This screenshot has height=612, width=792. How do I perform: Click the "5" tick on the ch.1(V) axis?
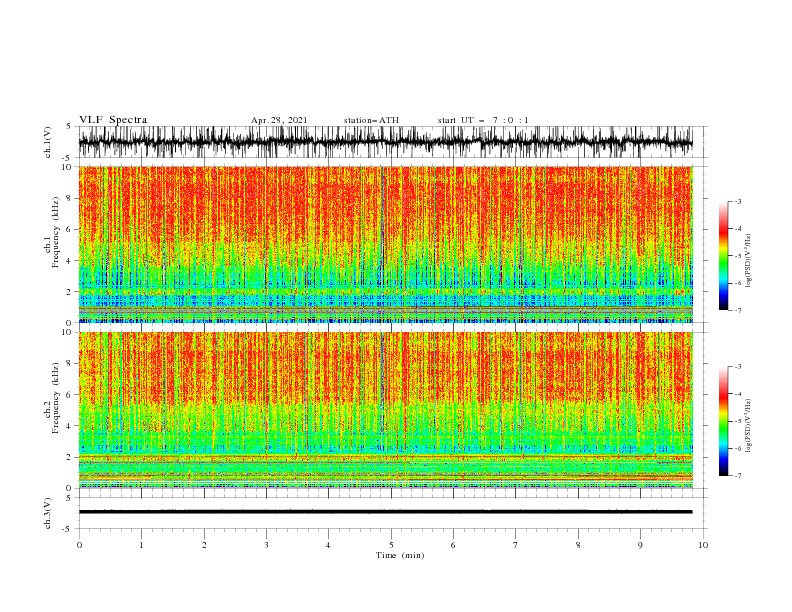pyautogui.click(x=70, y=126)
